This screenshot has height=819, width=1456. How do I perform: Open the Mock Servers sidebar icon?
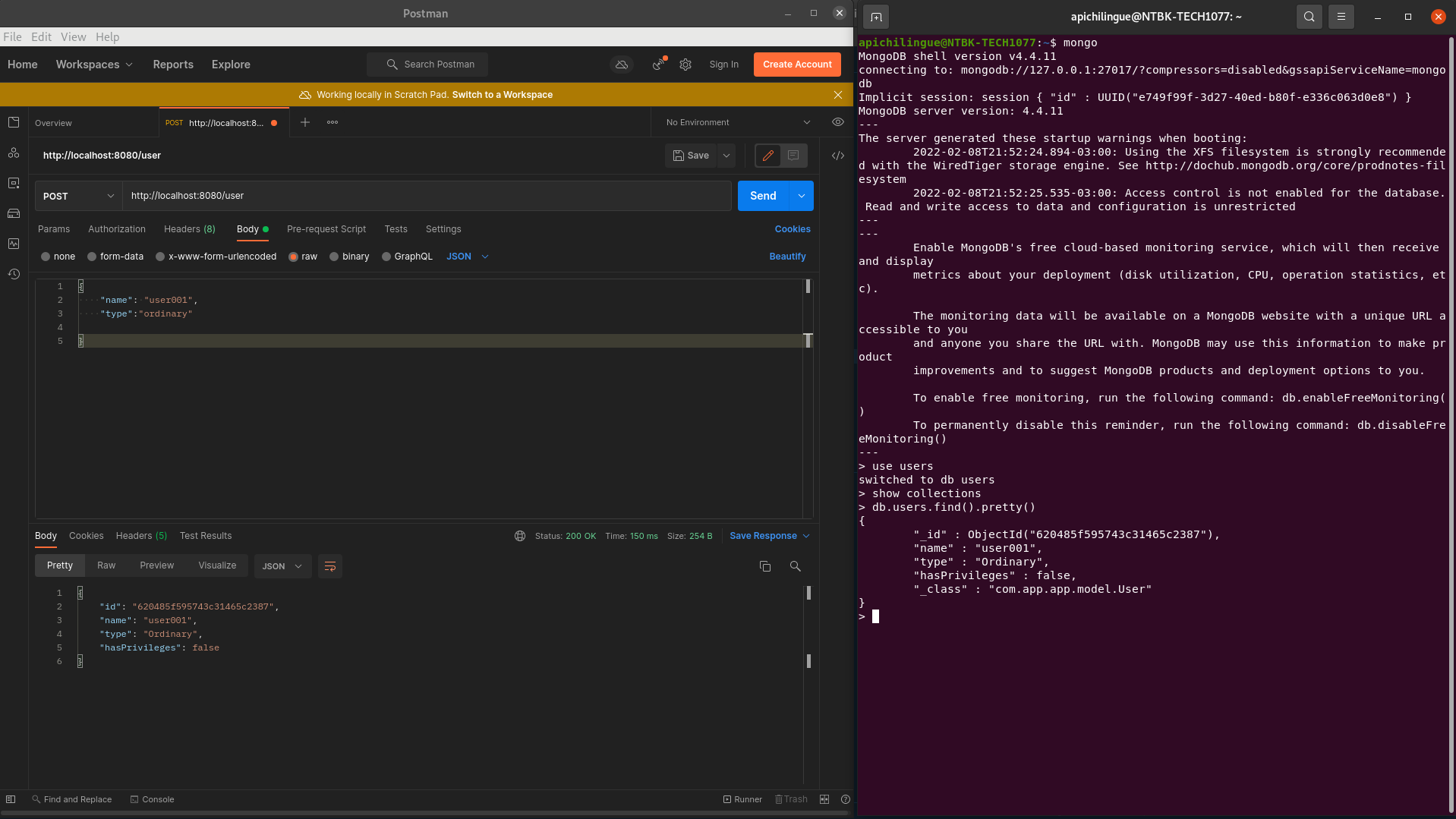click(14, 213)
